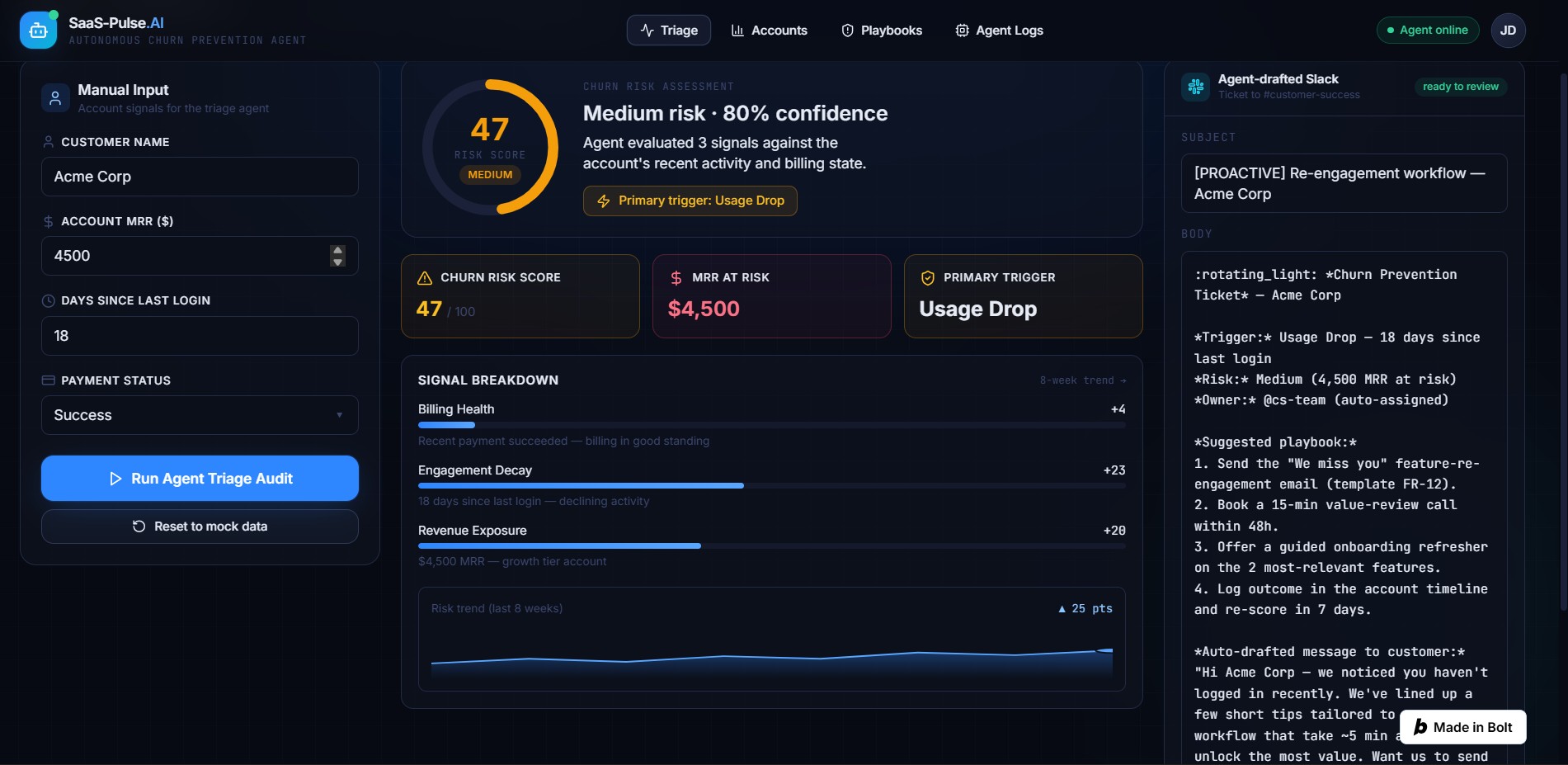1568x765 pixels.
Task: Click the credit card icon beside Payment Status
Action: pyautogui.click(x=48, y=380)
